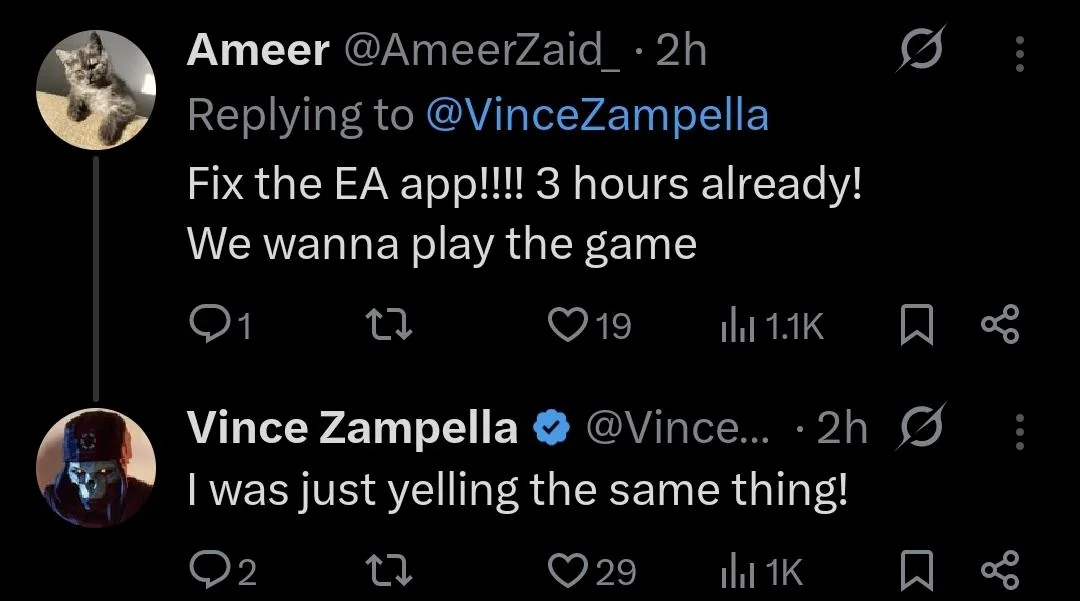Open Grok icon on Vince's tweet
Viewport: 1080px width, 601px height.
917,428
